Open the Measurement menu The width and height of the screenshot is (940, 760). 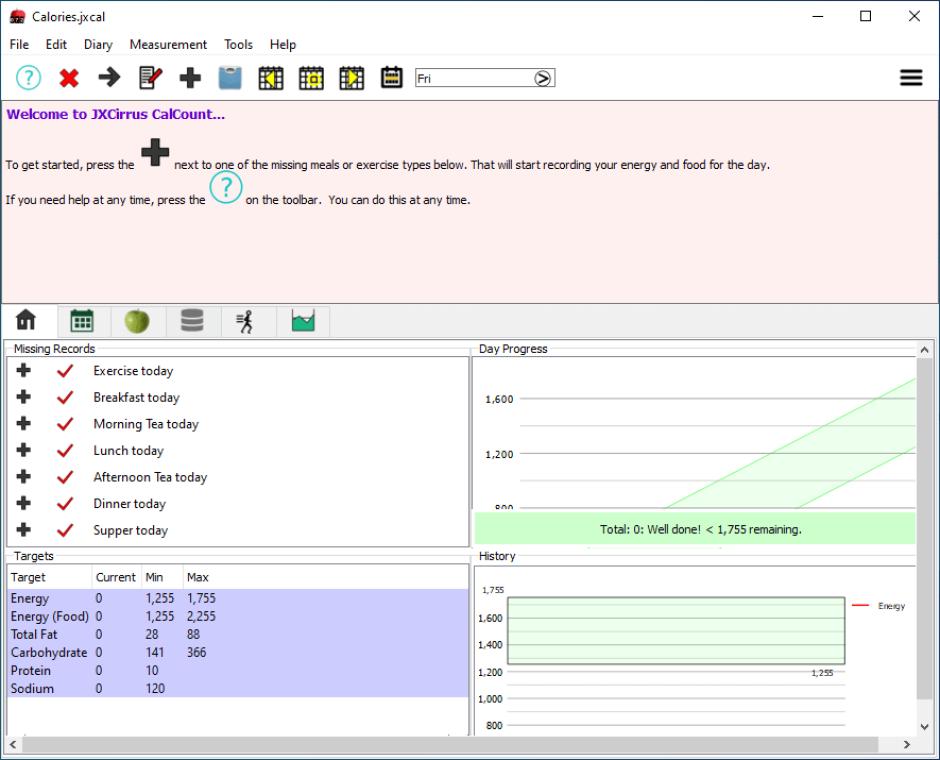(168, 44)
